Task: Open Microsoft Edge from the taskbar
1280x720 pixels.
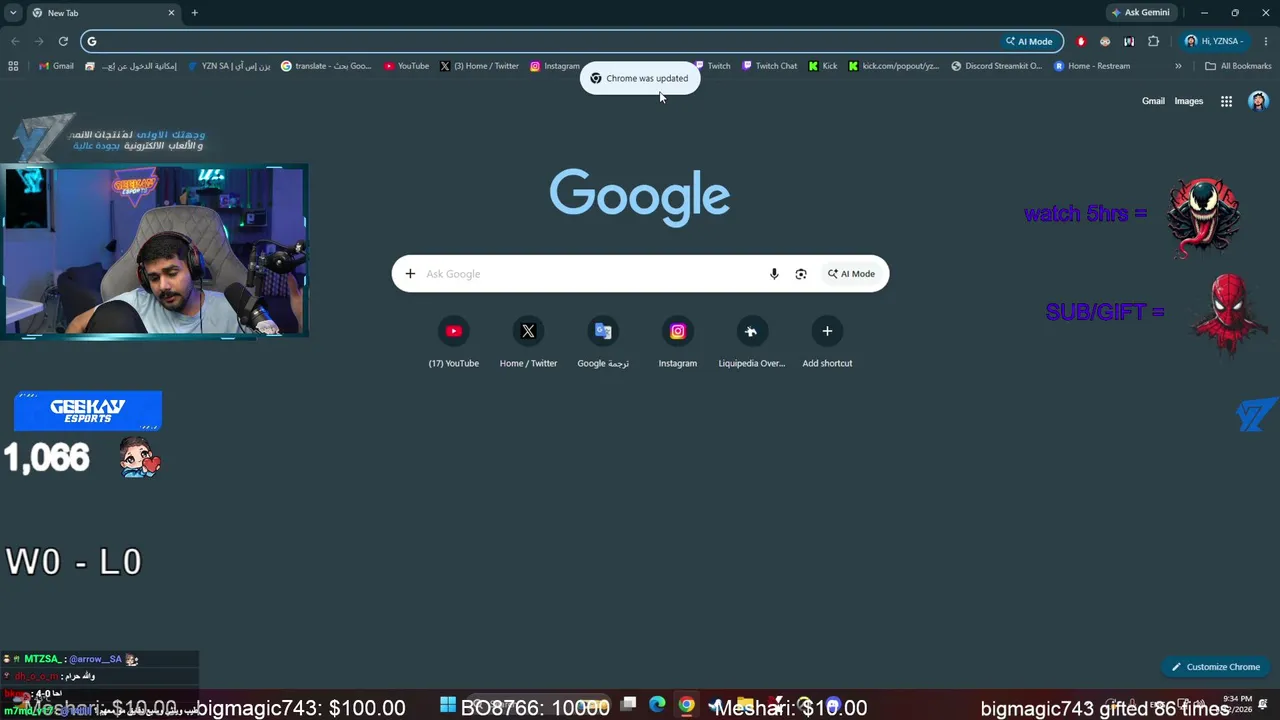Action: [x=657, y=705]
